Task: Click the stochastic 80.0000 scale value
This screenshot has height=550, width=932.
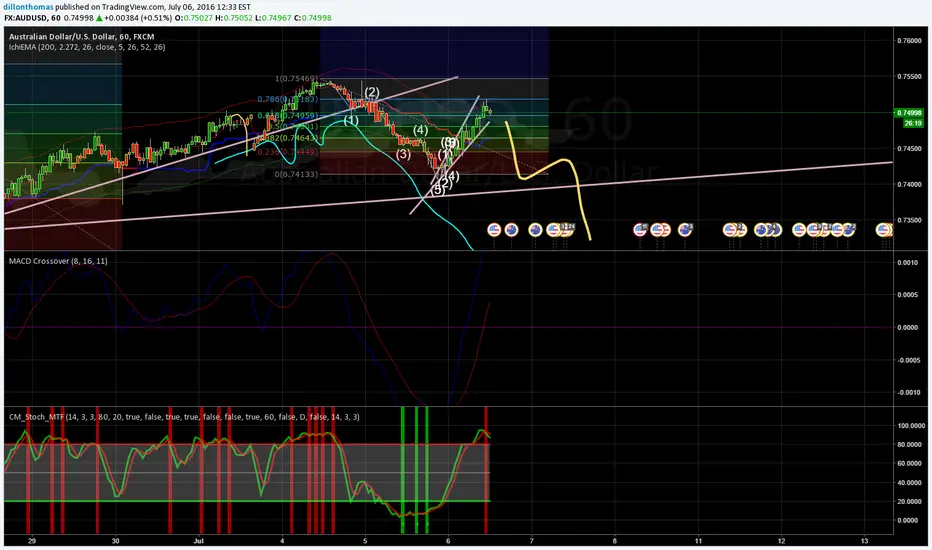Action: (909, 445)
